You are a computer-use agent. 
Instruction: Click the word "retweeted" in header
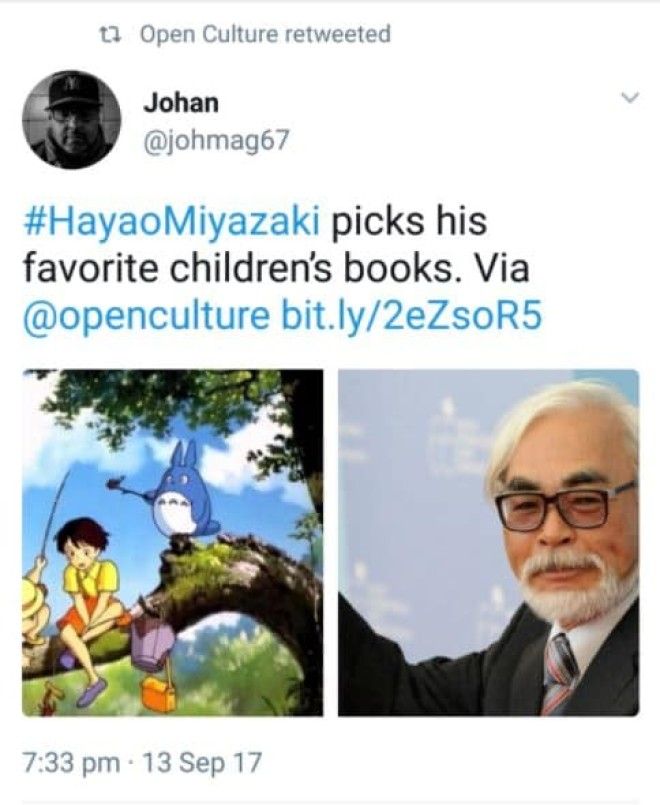pos(337,34)
